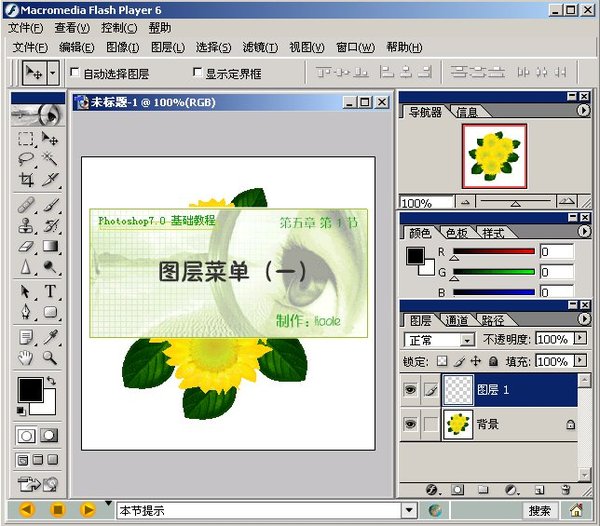
Task: Open the 滤镜(T) menu
Action: click(260, 47)
